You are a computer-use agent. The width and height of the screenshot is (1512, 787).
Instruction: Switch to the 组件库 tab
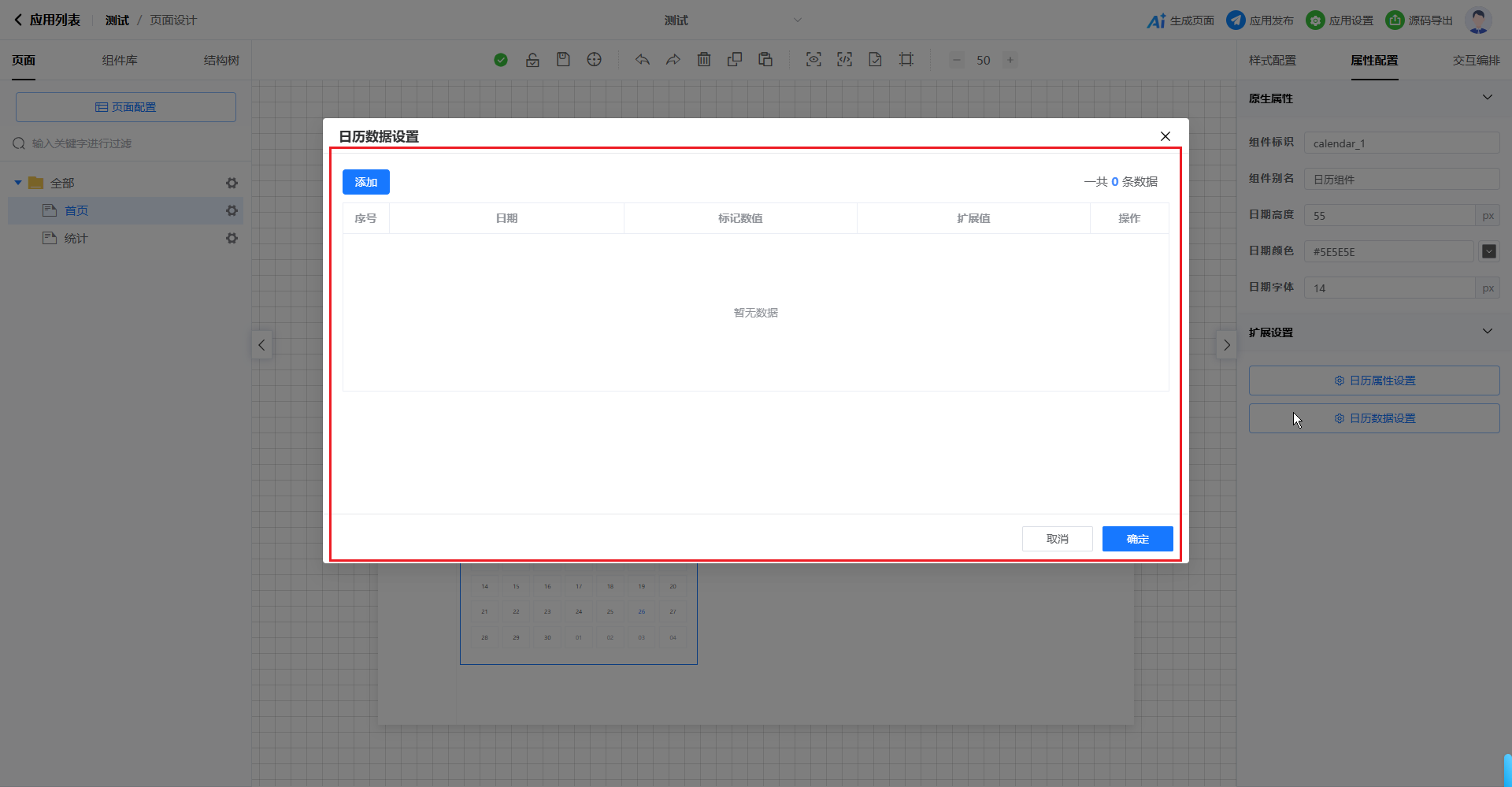pos(120,61)
